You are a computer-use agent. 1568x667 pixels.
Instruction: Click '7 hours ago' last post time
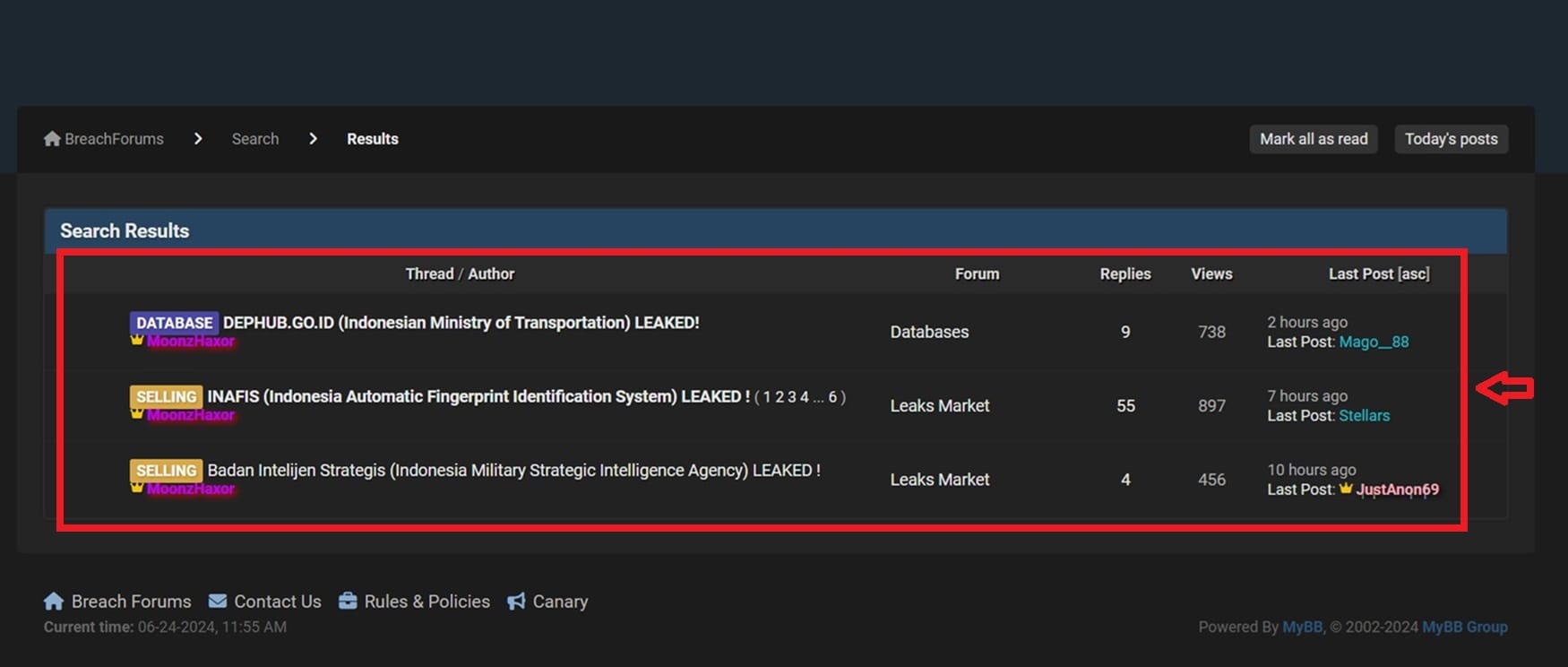click(1307, 395)
